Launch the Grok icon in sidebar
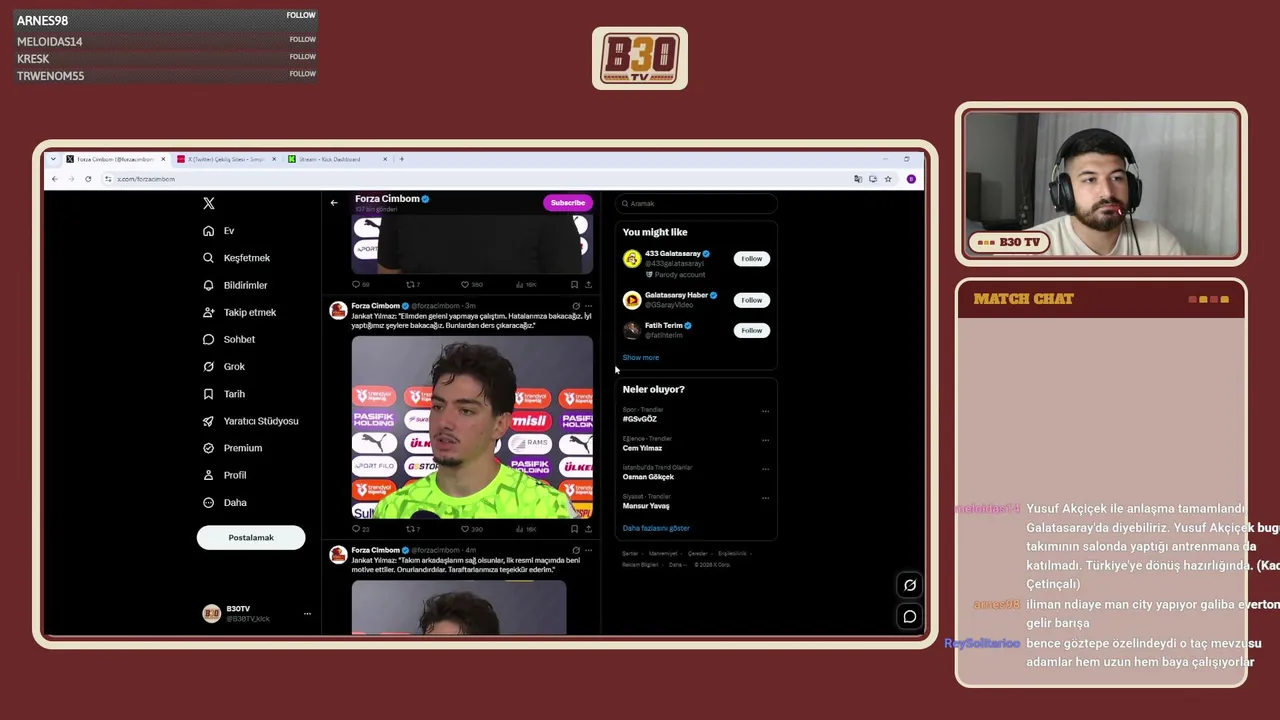1280x720 pixels. [208, 367]
